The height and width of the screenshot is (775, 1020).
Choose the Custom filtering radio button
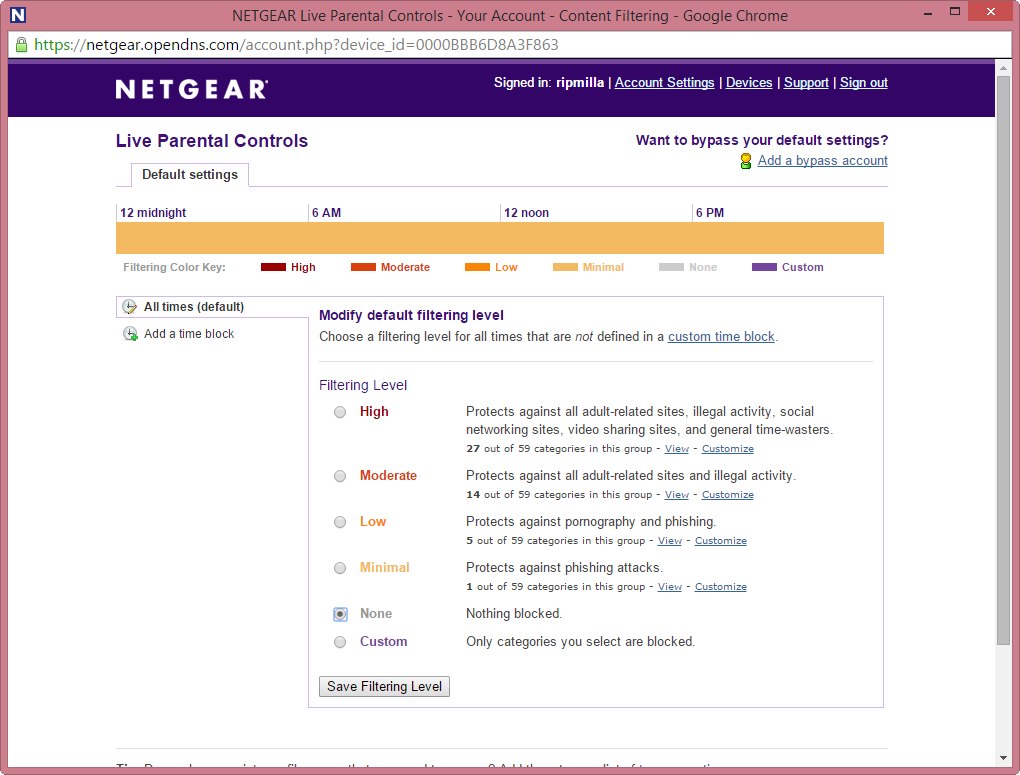[x=340, y=642]
